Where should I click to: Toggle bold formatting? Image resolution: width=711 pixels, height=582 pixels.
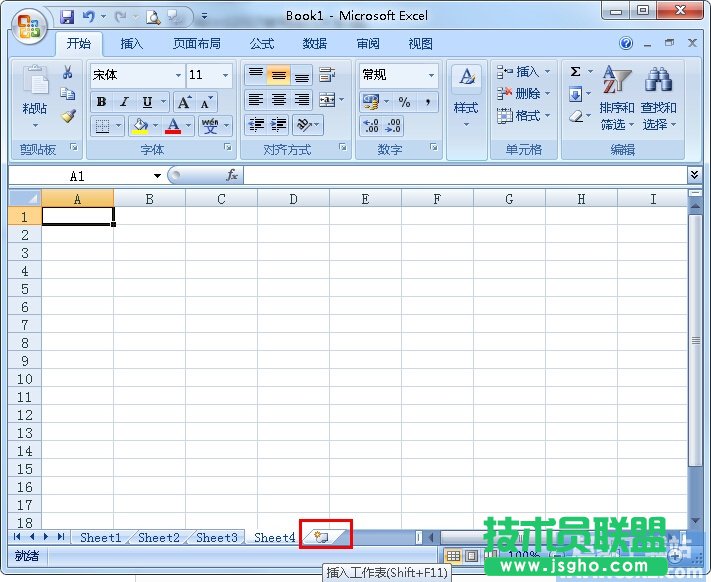click(101, 102)
